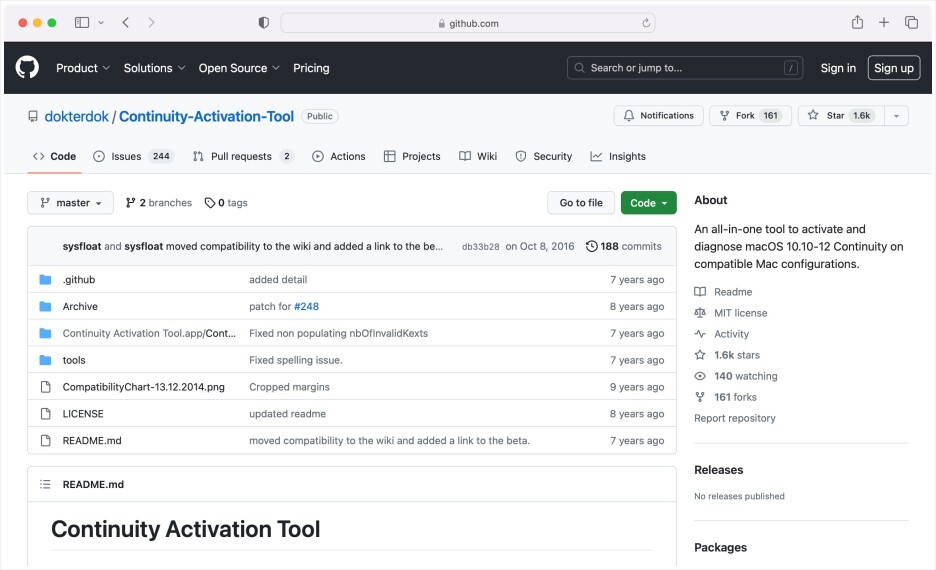This screenshot has width=936, height=570.
Task: Open the Pull requests tab
Action: tap(243, 156)
